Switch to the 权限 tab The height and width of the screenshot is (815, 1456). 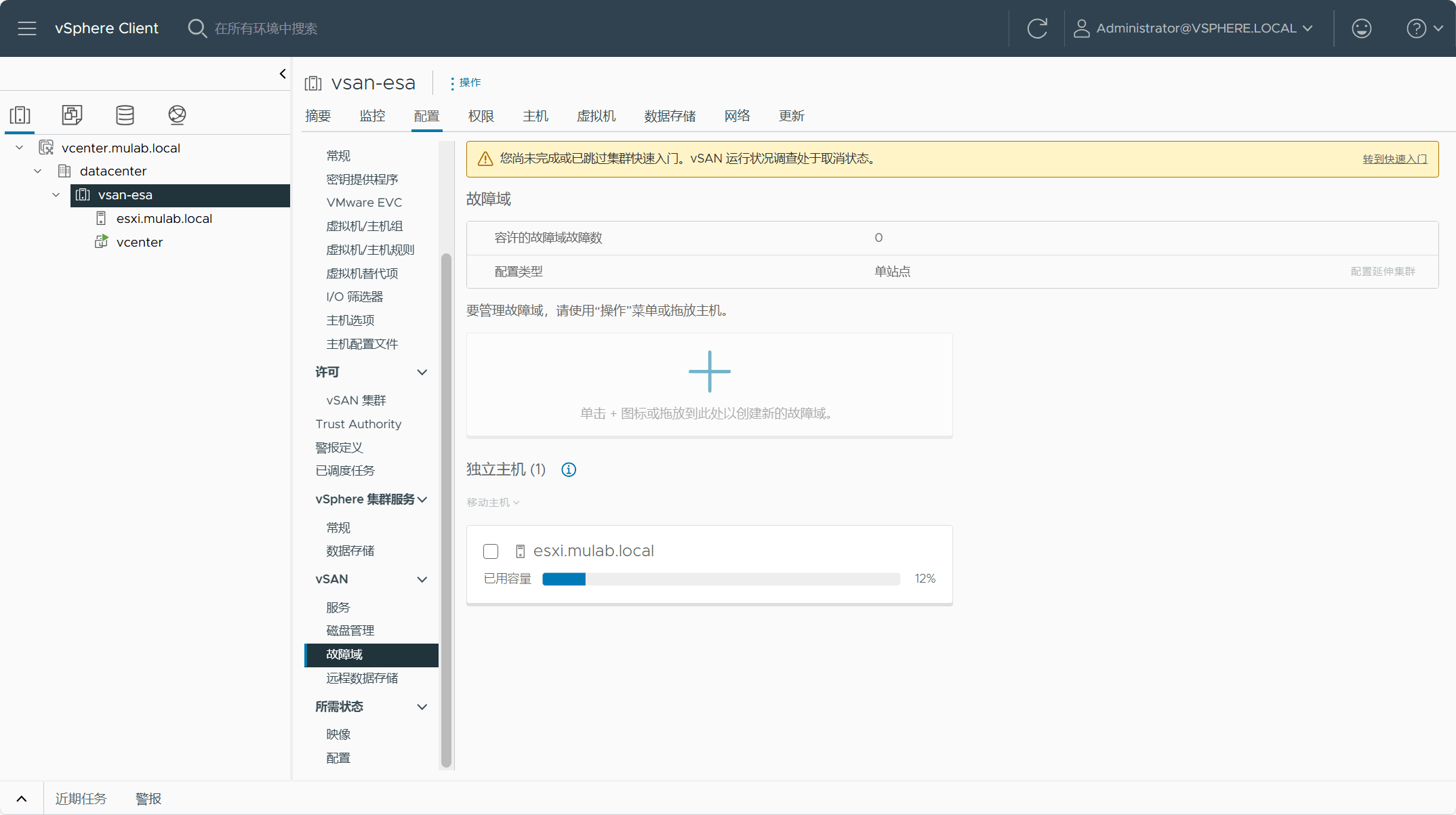tap(481, 116)
